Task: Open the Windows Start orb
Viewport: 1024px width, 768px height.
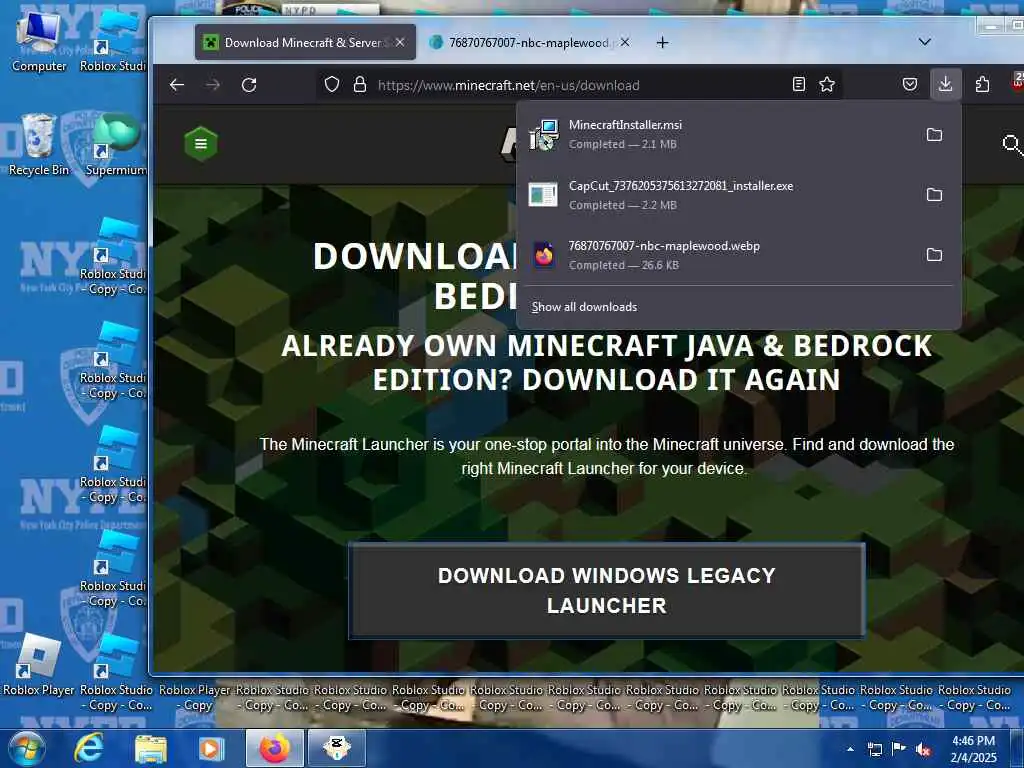Action: (x=26, y=748)
